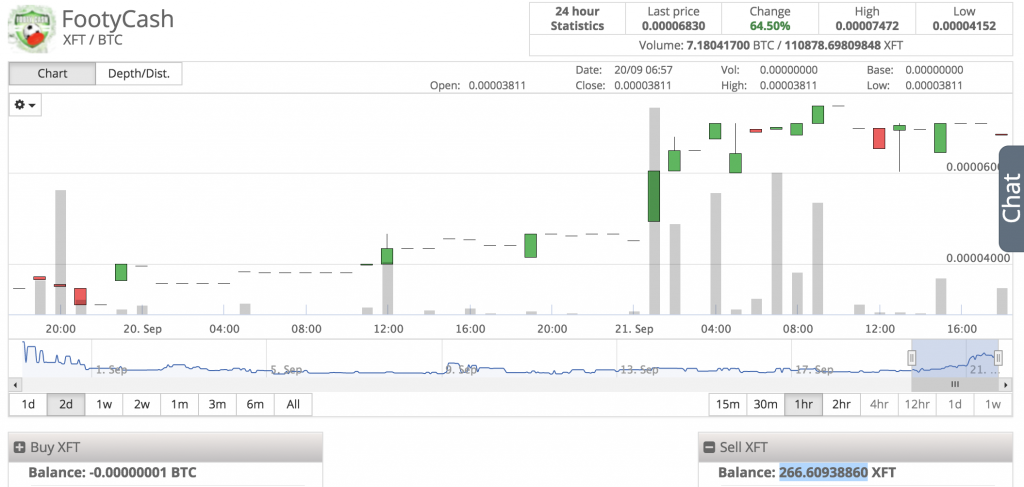Click the right navigator range handle
This screenshot has width=1024, height=487.
[998, 358]
